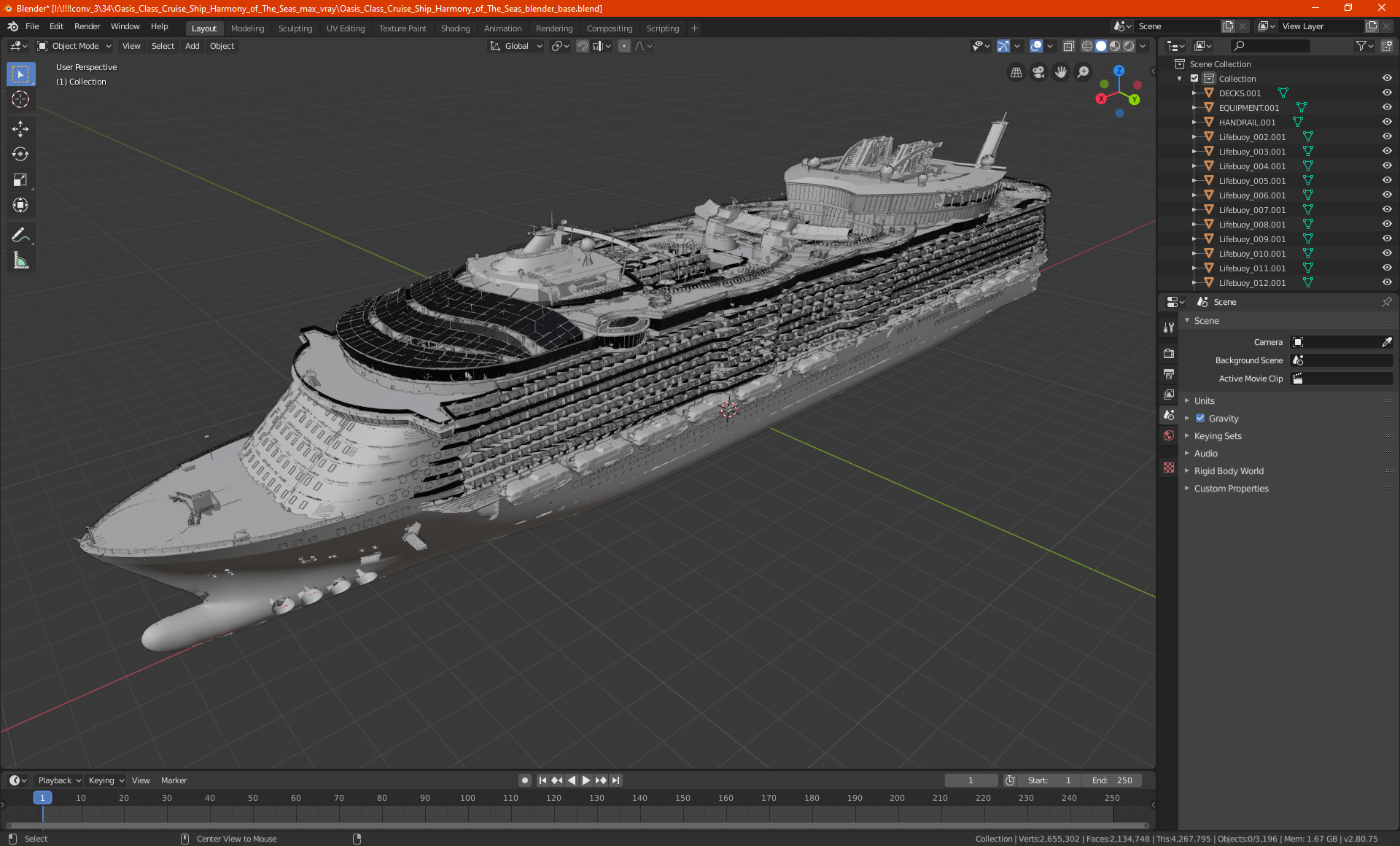Hide EQUIPMENT.001 in the viewport
Screen dimensions: 1400x846
(1387, 108)
